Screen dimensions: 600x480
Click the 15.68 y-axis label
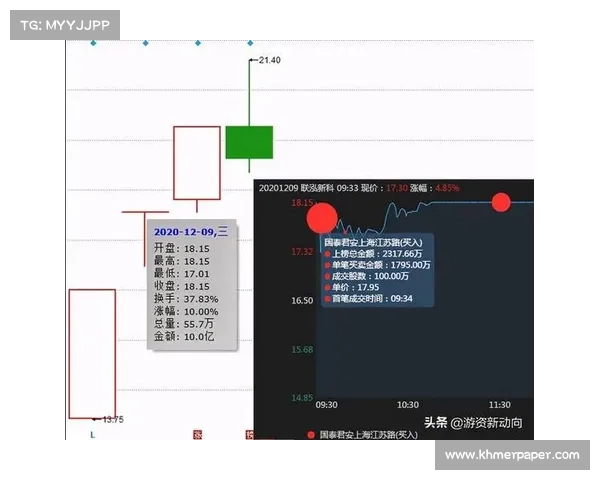pos(302,349)
